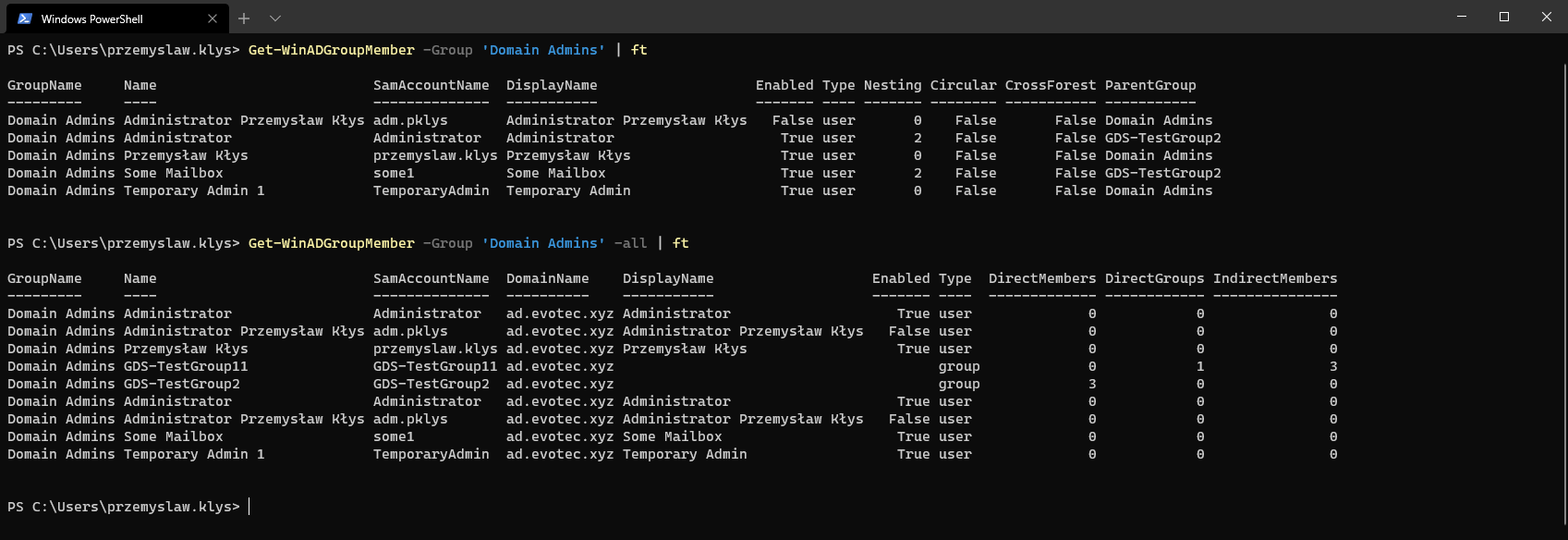1568x540 pixels.
Task: Click the DirectMembers column header
Action: click(x=1042, y=278)
